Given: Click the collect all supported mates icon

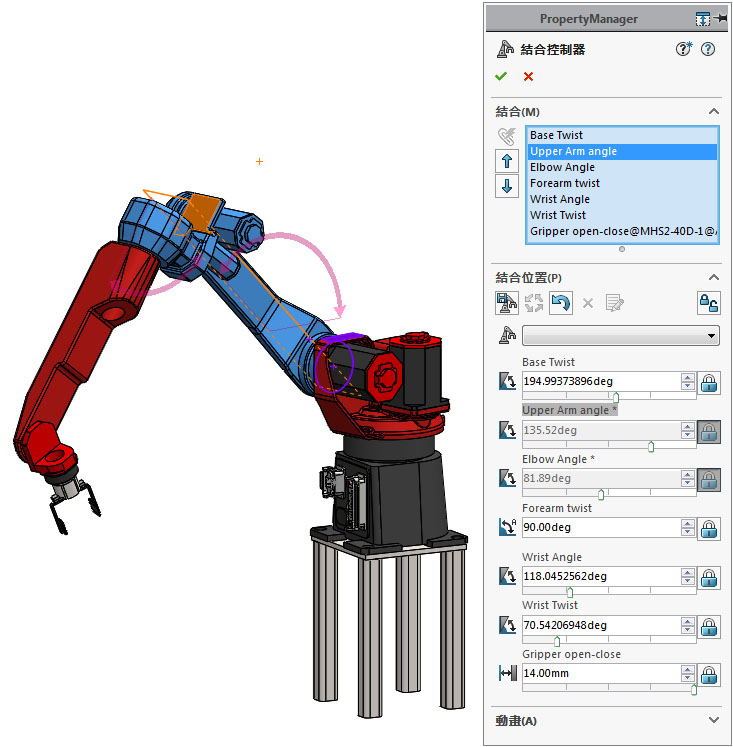Looking at the screenshot, I should pyautogui.click(x=507, y=136).
